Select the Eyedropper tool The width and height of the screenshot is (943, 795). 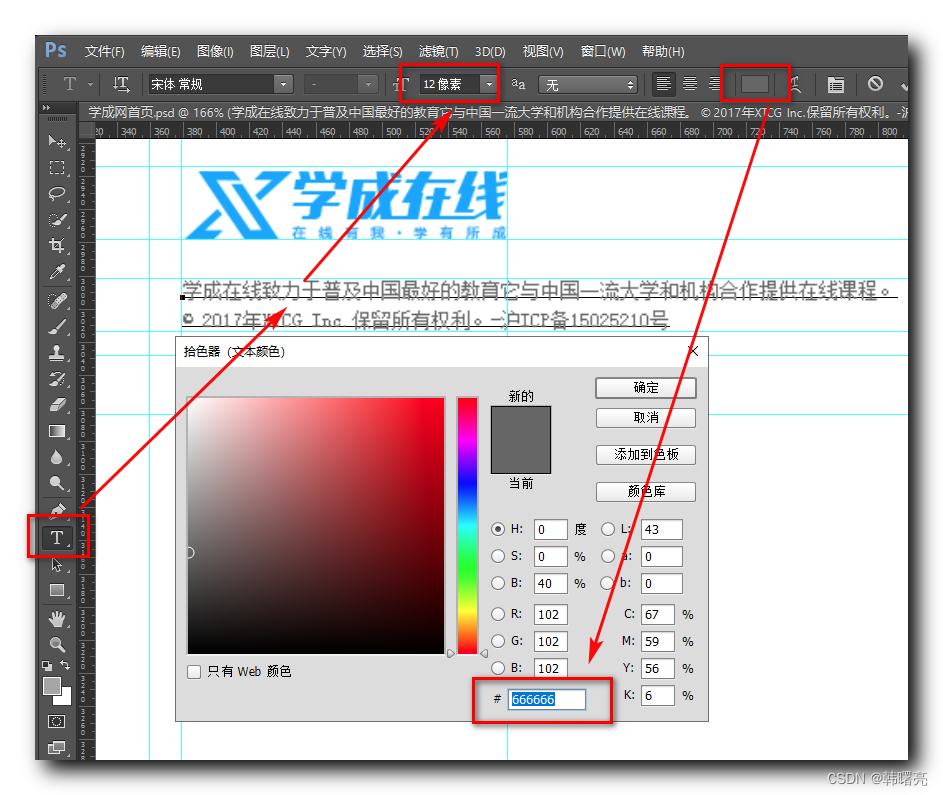pos(57,272)
